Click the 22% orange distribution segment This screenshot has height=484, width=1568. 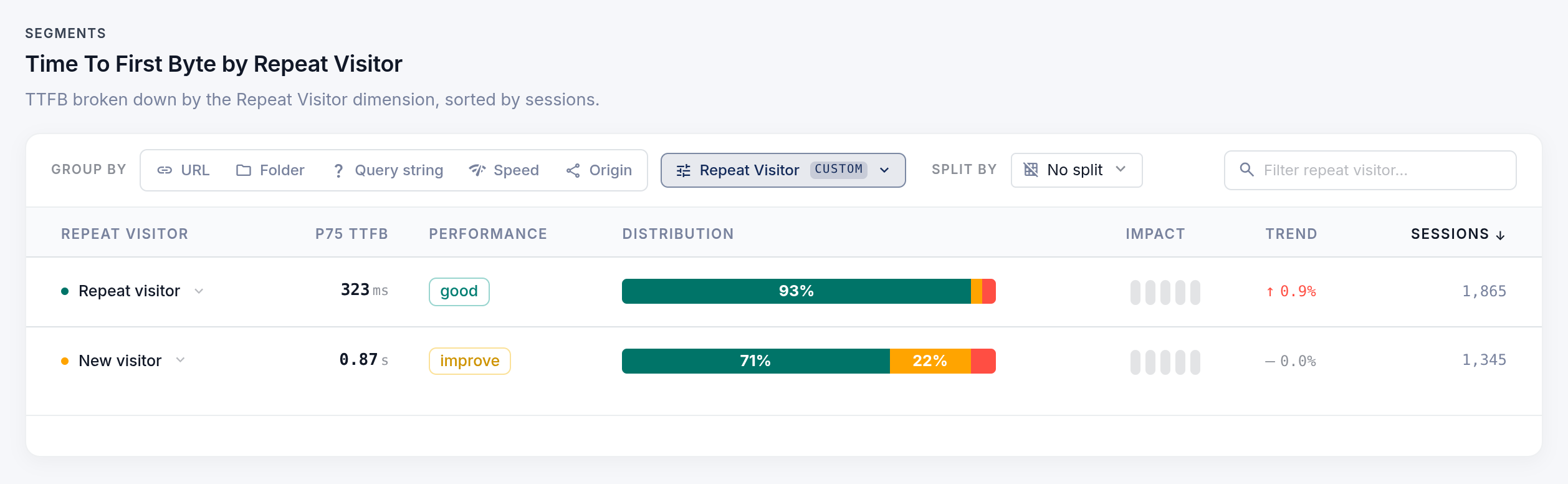(x=930, y=361)
